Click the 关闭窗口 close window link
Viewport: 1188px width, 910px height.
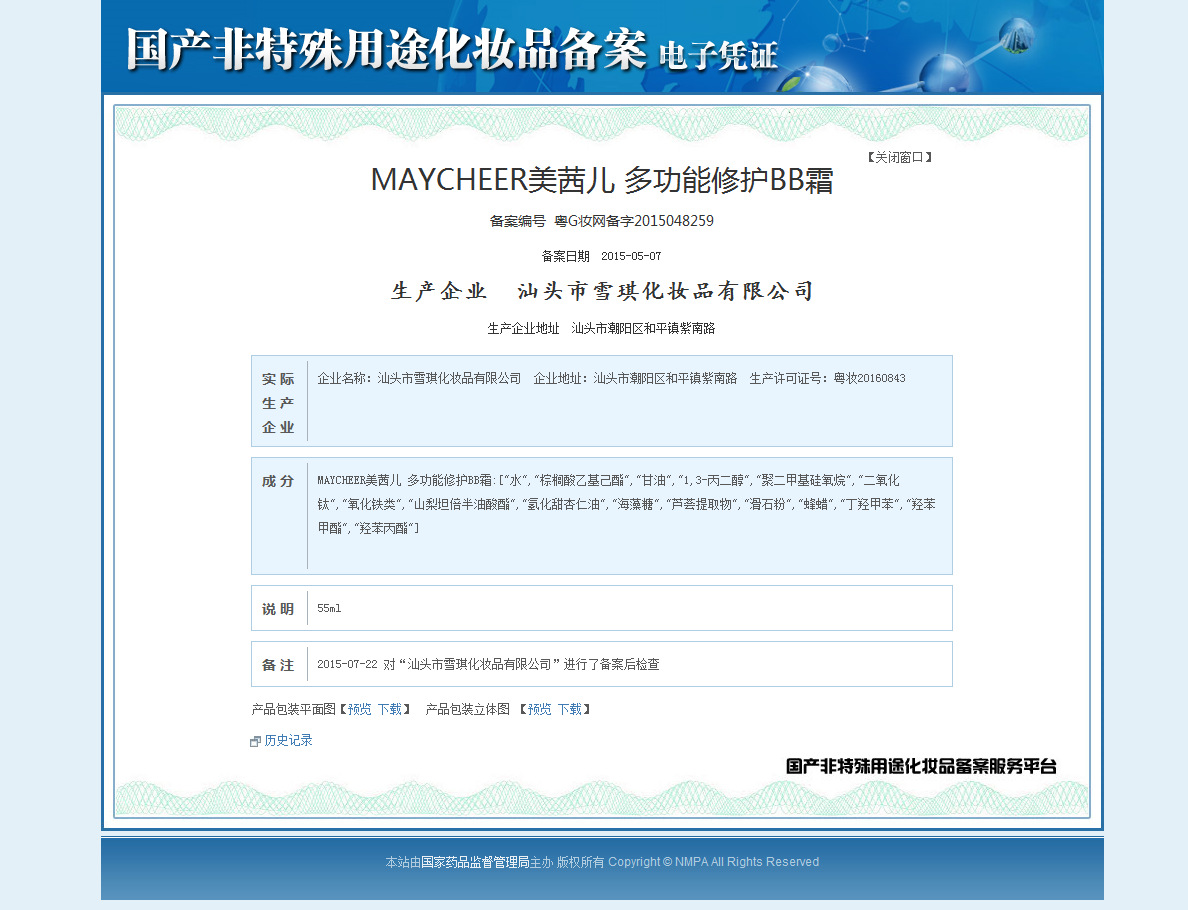click(x=899, y=158)
